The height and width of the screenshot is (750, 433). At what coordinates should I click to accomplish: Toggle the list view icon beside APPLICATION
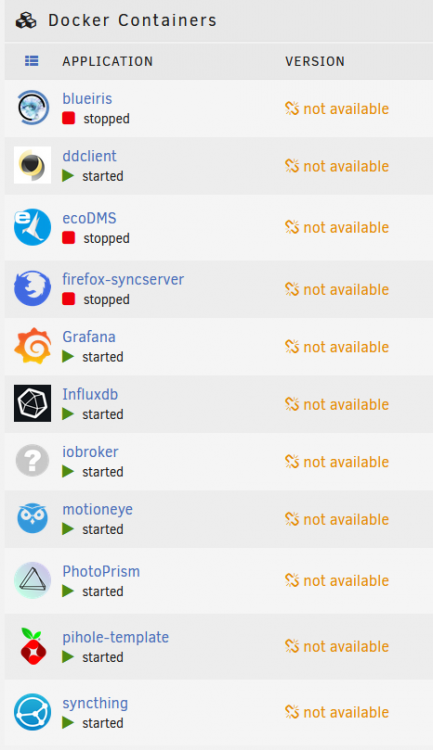[x=32, y=61]
